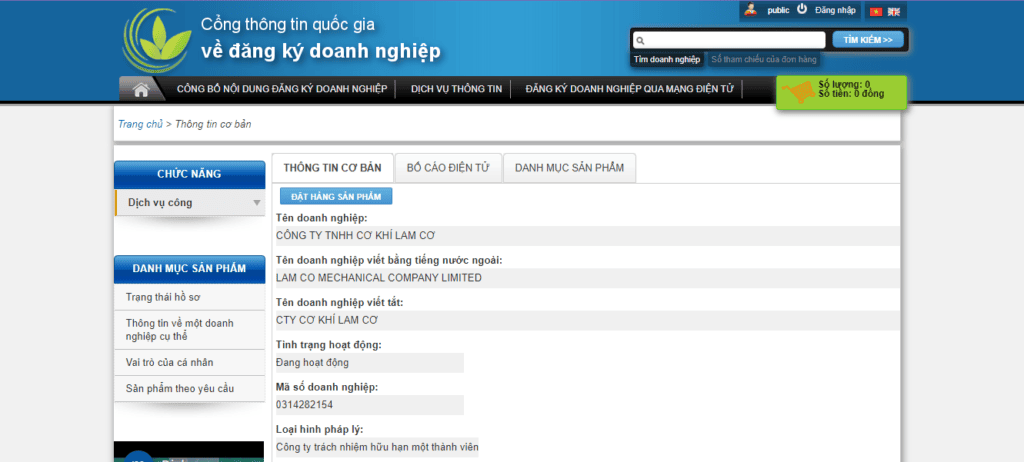Image resolution: width=1024 pixels, height=462 pixels.
Task: Switch to English via UK flag icon
Action: pos(893,12)
